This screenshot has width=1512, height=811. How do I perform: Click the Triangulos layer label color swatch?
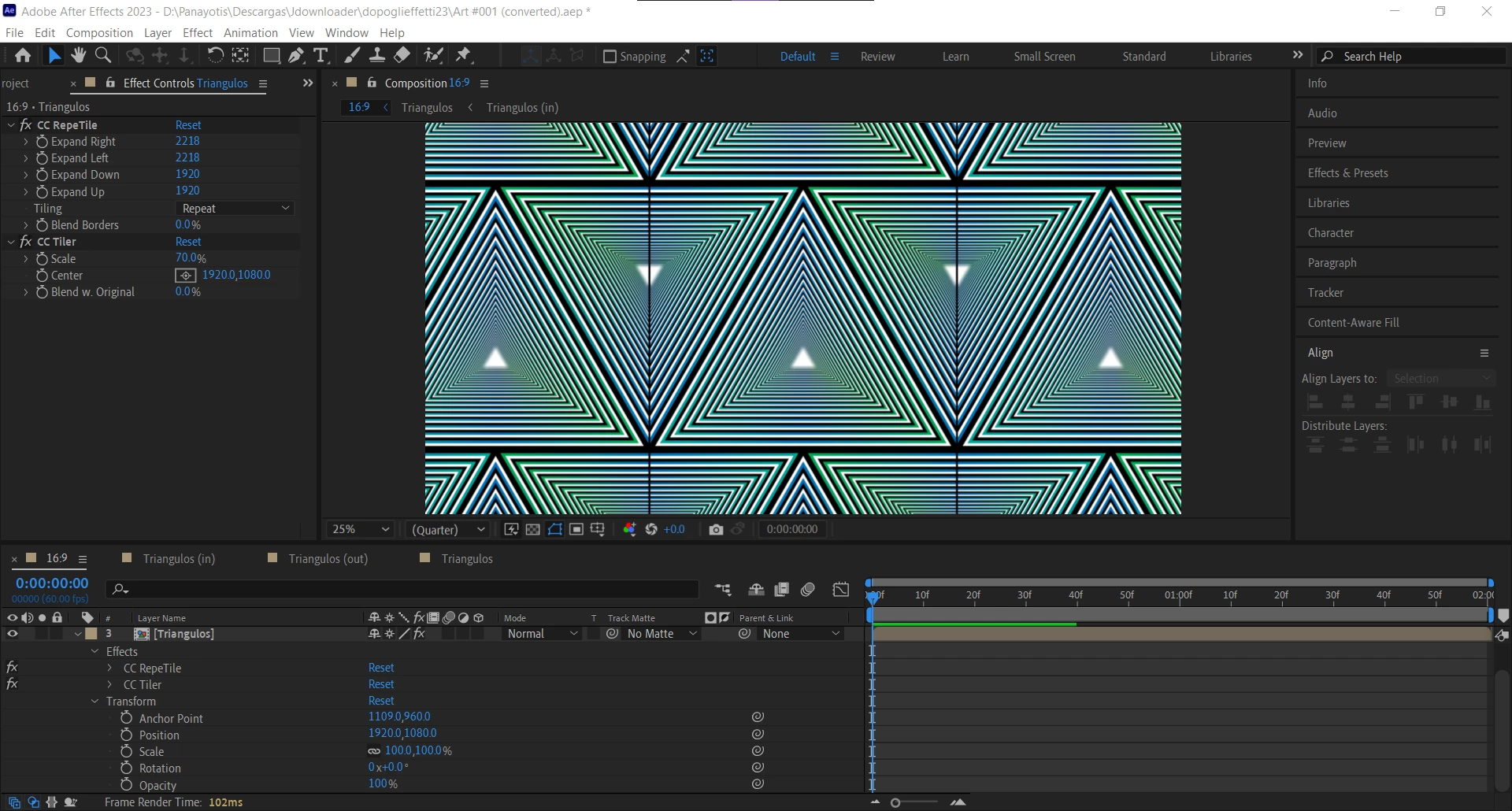[91, 634]
